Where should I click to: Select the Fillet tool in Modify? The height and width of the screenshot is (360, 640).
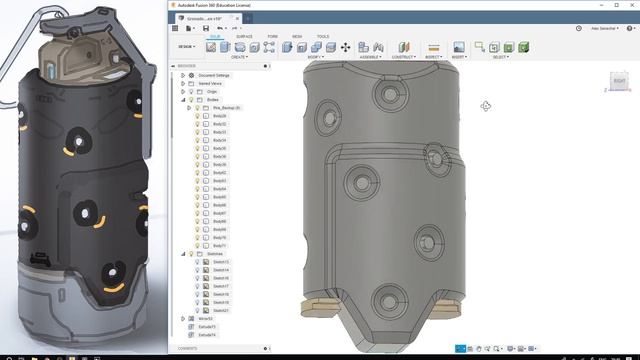(302, 47)
